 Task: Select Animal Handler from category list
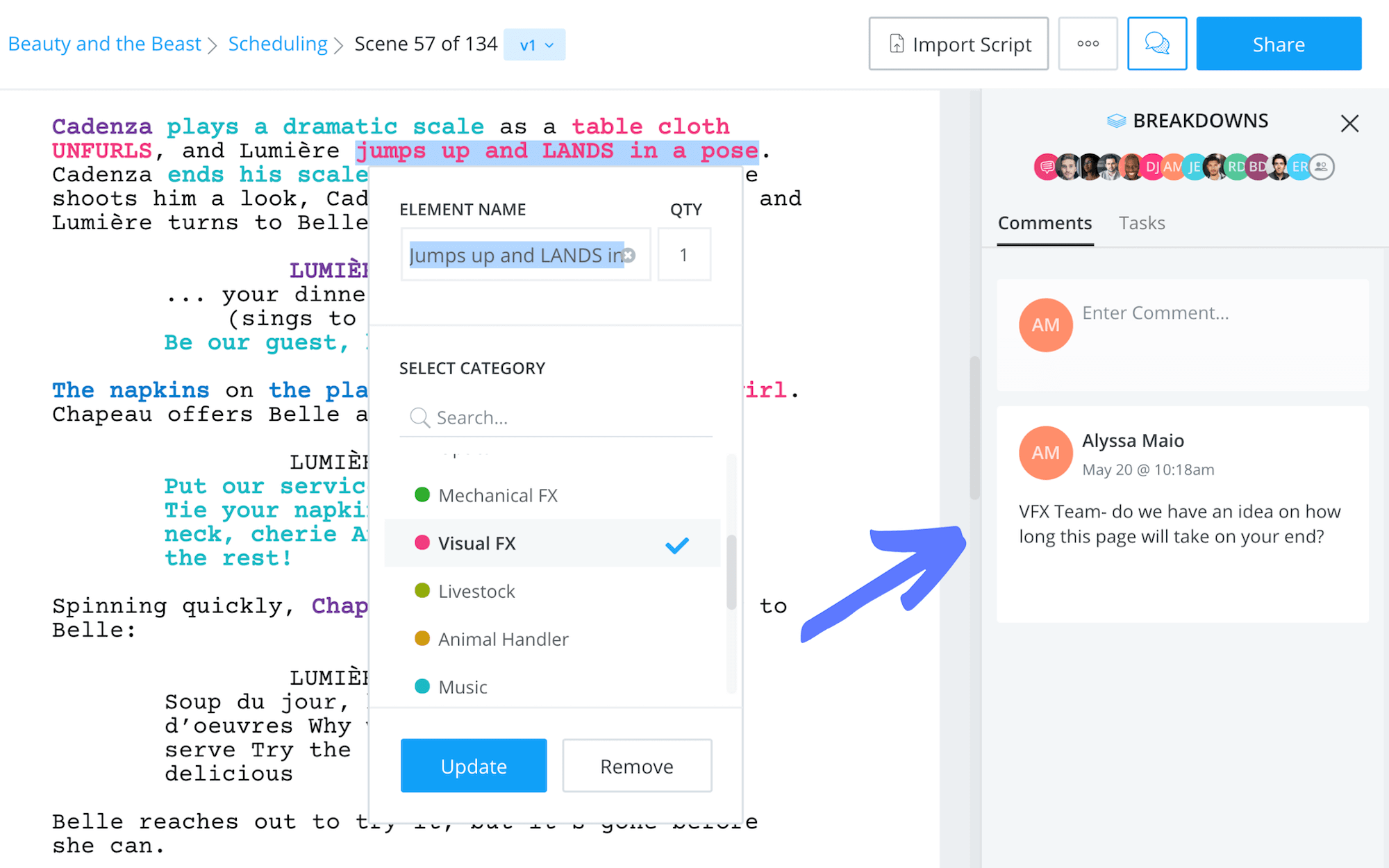pyautogui.click(x=503, y=639)
